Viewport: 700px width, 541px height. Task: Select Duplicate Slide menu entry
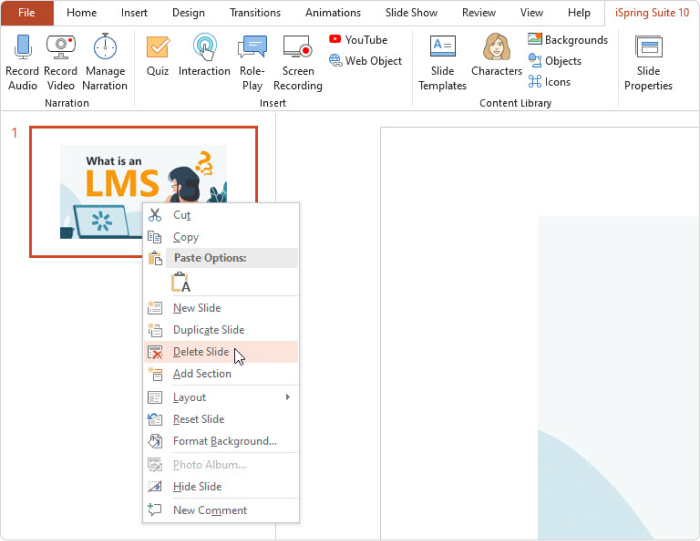click(x=221, y=330)
